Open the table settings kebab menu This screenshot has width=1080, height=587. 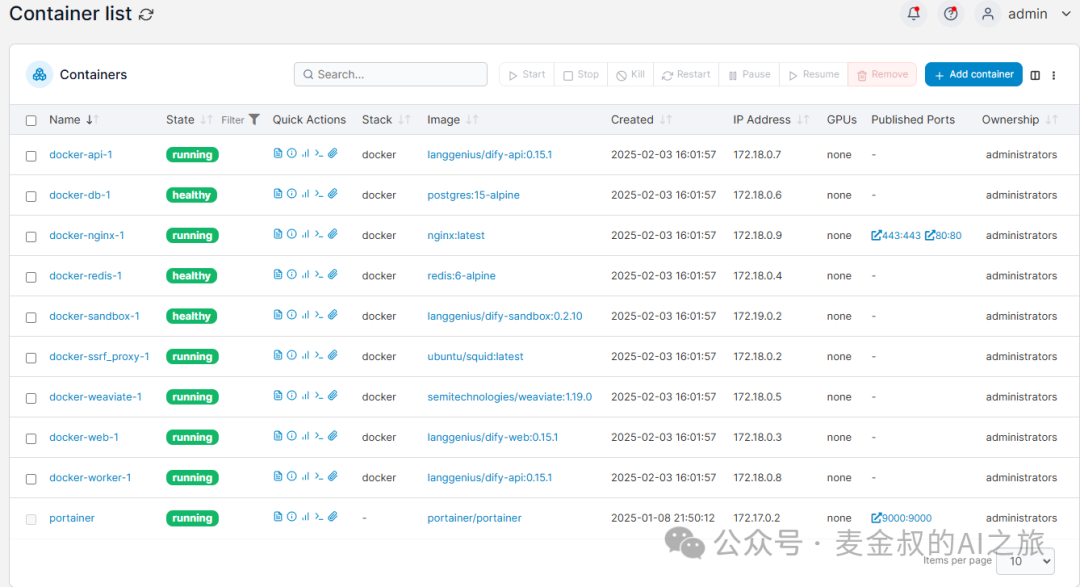click(1053, 75)
